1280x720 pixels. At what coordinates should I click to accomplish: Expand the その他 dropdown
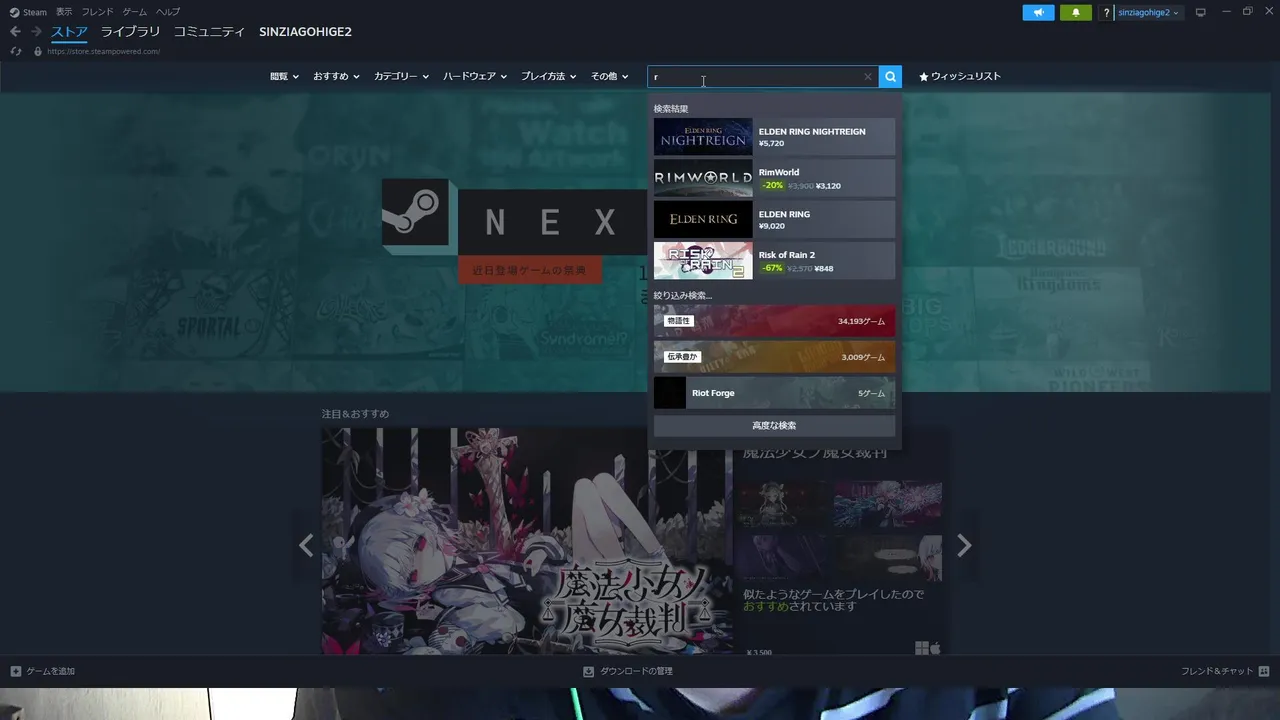click(609, 76)
